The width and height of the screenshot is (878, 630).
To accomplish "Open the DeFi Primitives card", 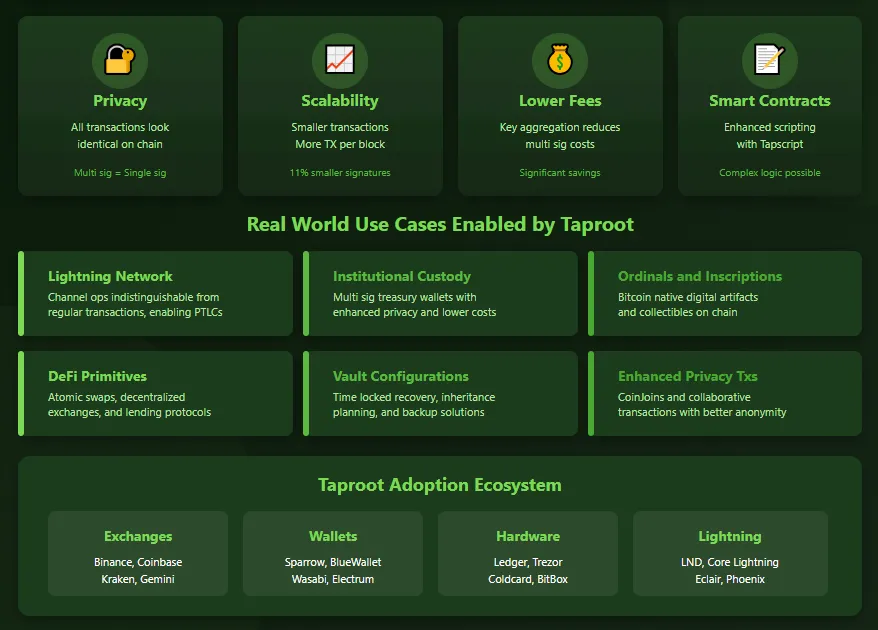I will [155, 393].
